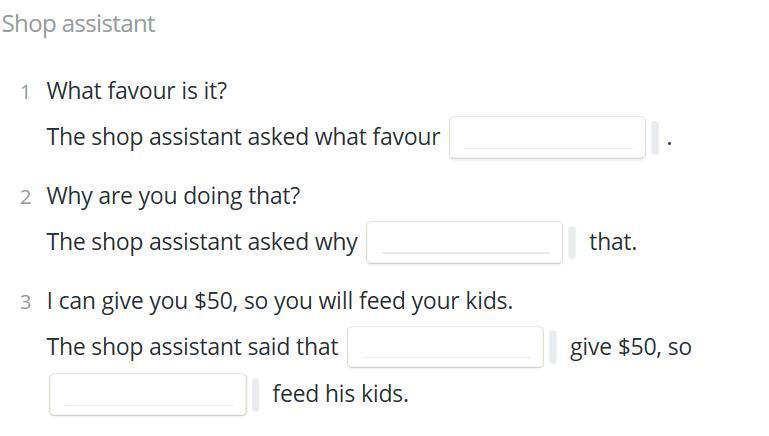Click the text 'The shop assistant asked why'

(x=202, y=242)
